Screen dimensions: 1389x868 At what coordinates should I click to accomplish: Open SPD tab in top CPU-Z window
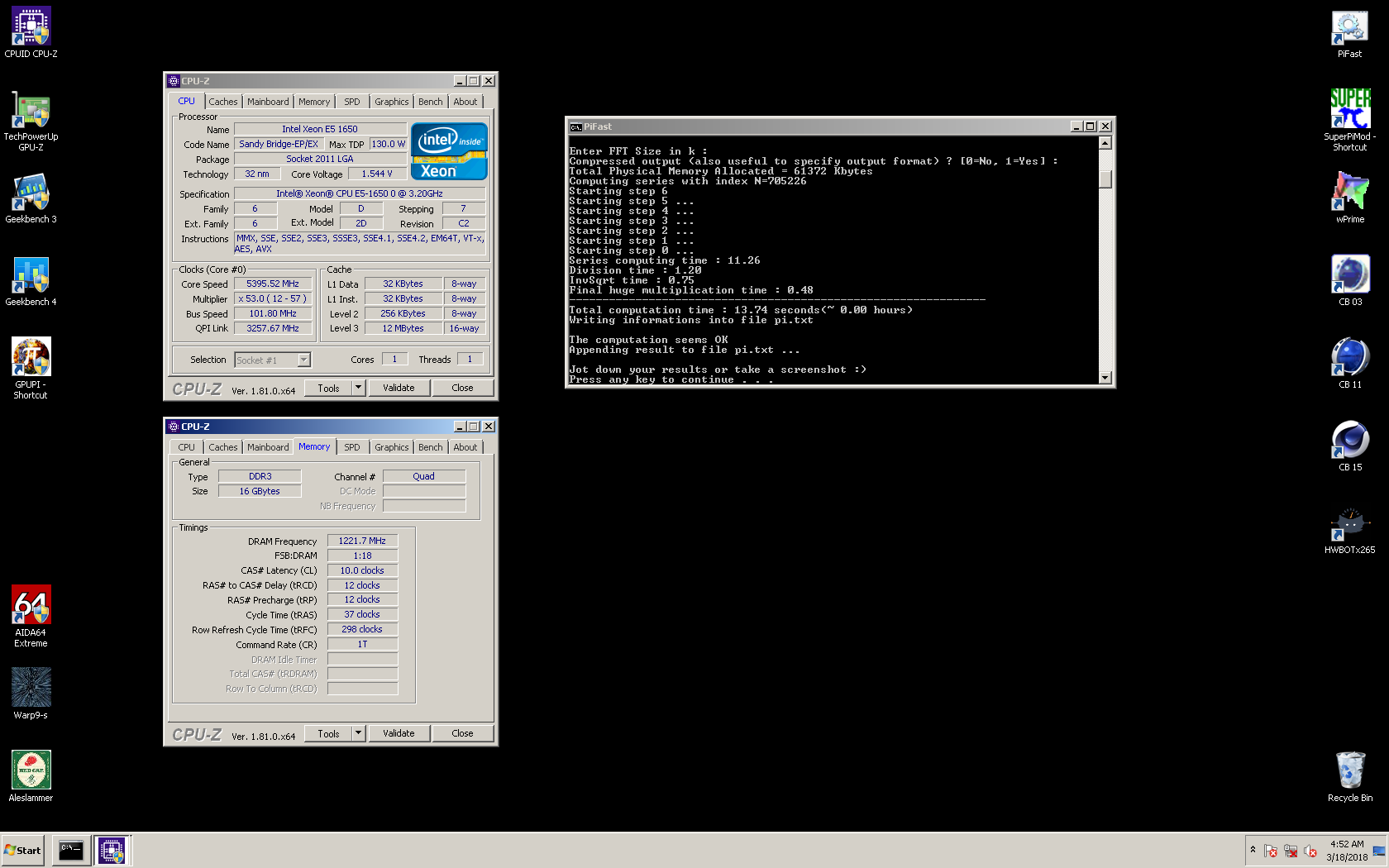[x=352, y=102]
